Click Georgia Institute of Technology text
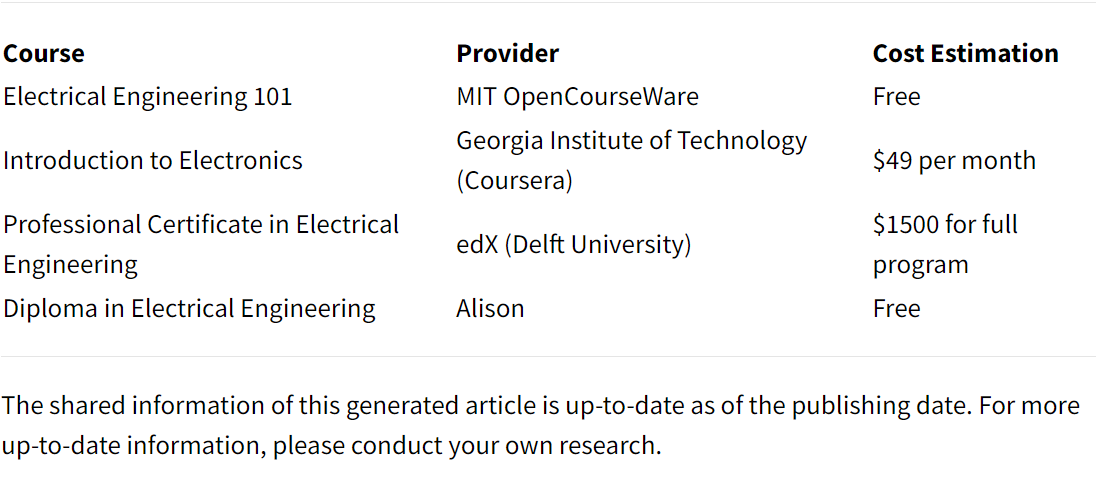This screenshot has height=491, width=1103. point(632,141)
